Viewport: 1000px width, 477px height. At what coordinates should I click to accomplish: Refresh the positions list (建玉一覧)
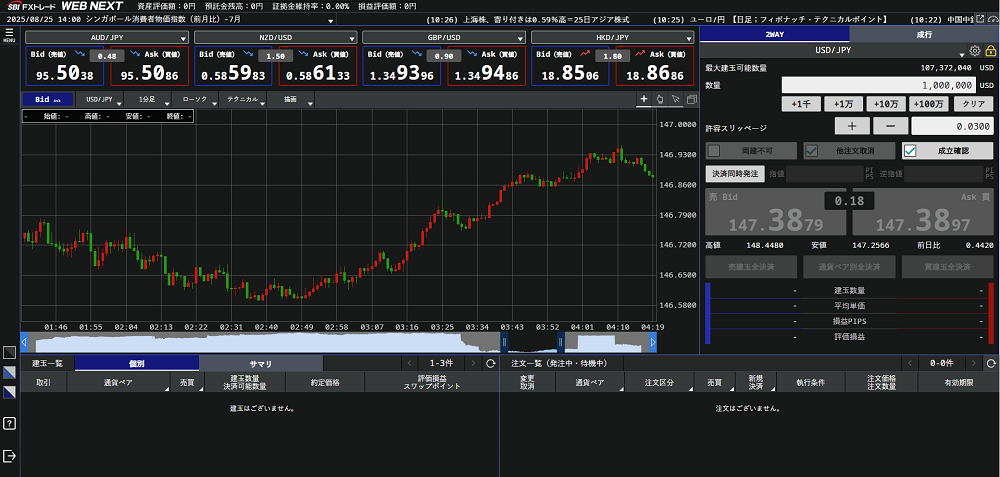coord(490,363)
